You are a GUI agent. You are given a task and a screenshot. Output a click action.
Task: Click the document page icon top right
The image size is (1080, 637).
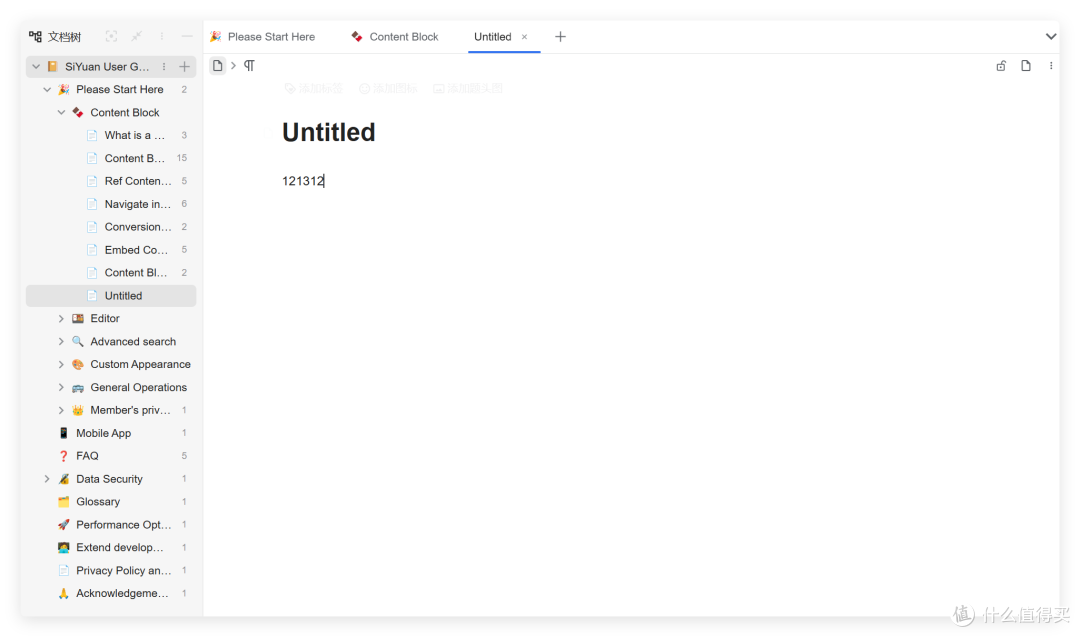(1026, 66)
